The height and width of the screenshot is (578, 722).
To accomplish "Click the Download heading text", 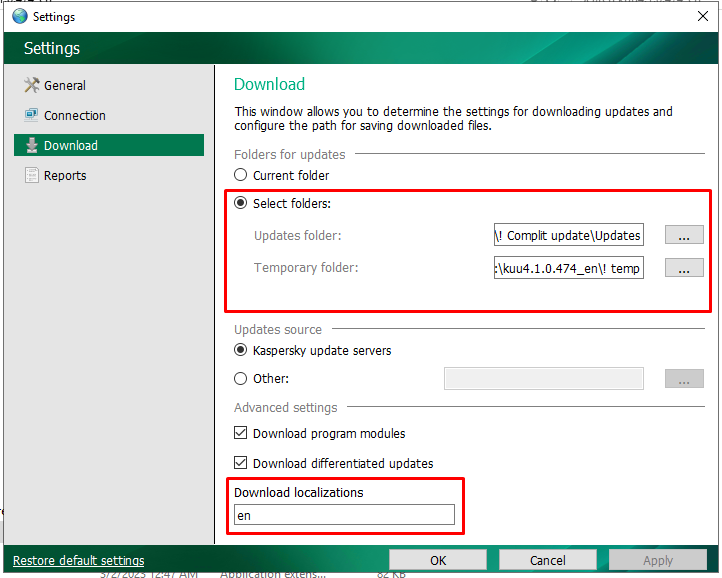I will pyautogui.click(x=269, y=84).
